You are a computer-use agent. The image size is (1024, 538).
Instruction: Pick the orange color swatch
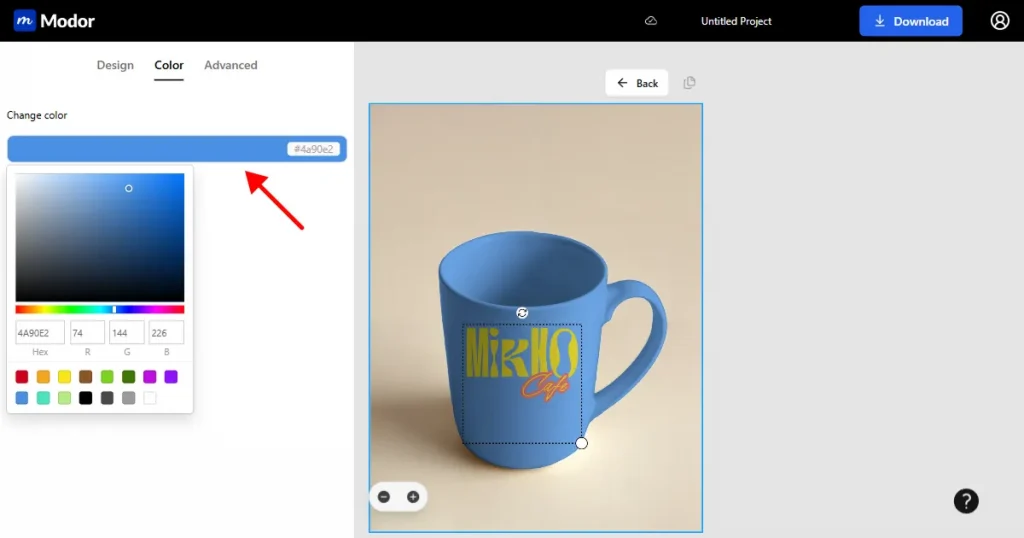pos(43,376)
